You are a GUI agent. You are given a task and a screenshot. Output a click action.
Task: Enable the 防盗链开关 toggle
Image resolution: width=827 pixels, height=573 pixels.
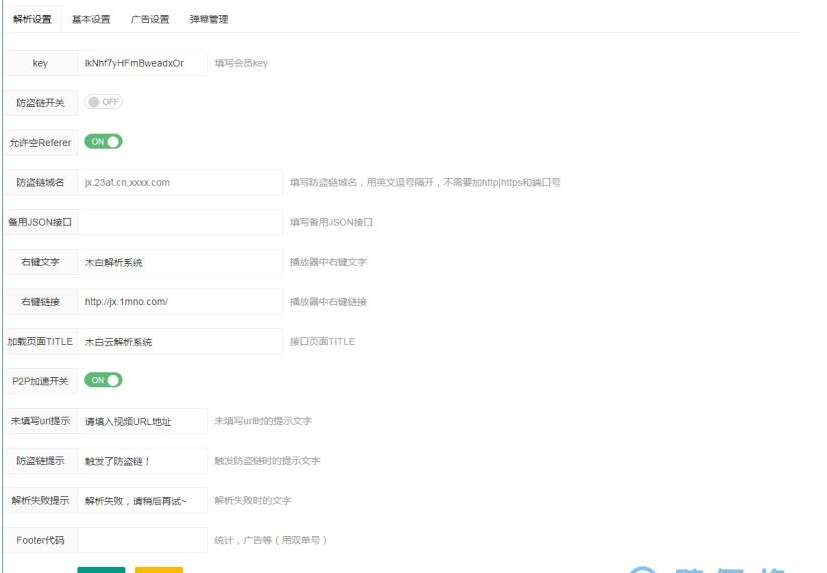click(103, 102)
